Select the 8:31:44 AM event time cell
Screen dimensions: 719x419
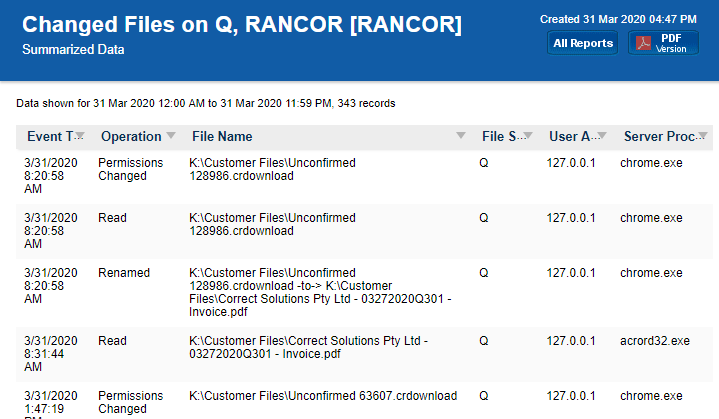51,355
